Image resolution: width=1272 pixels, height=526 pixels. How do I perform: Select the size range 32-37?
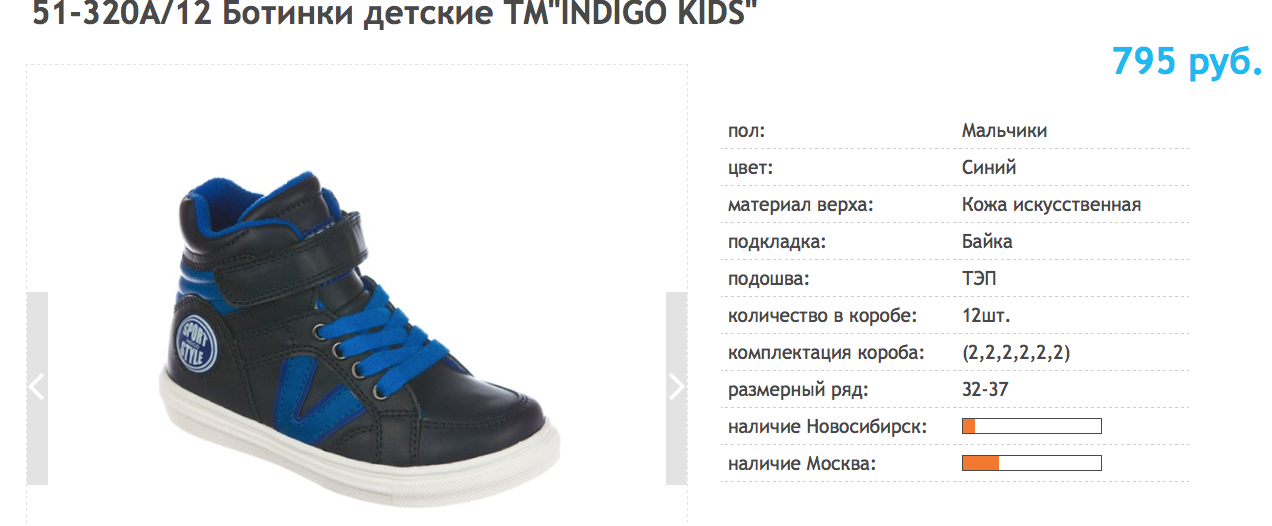point(985,390)
